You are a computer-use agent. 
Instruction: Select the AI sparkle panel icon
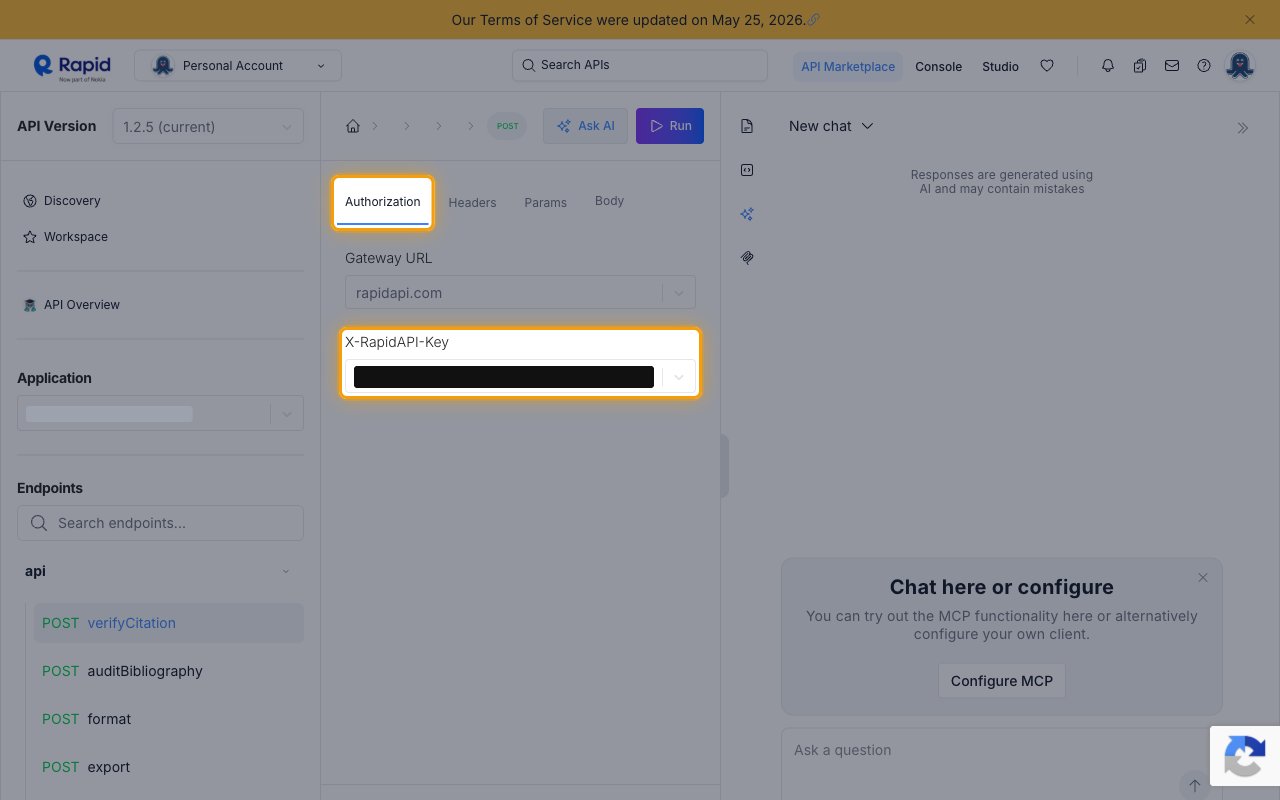747,214
